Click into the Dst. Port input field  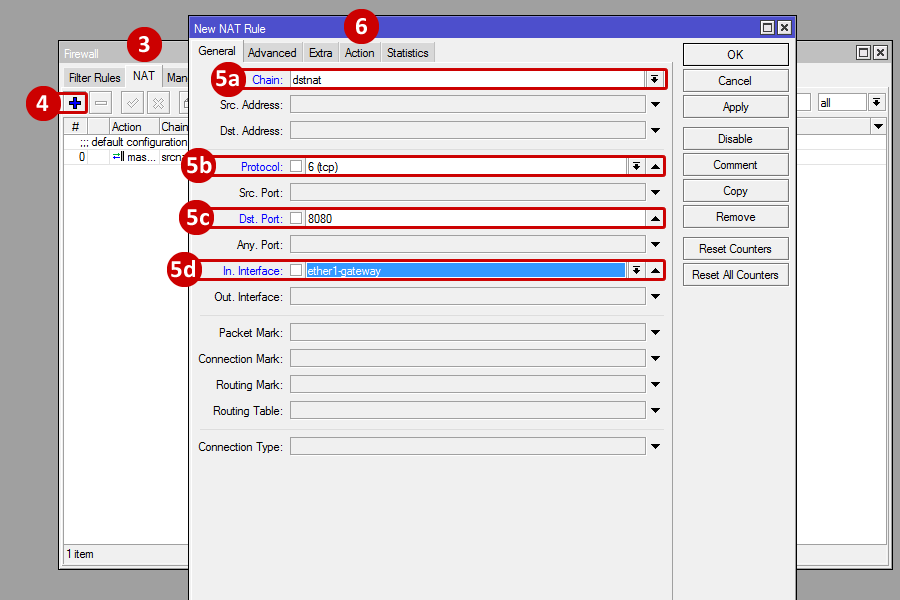[x=470, y=219]
